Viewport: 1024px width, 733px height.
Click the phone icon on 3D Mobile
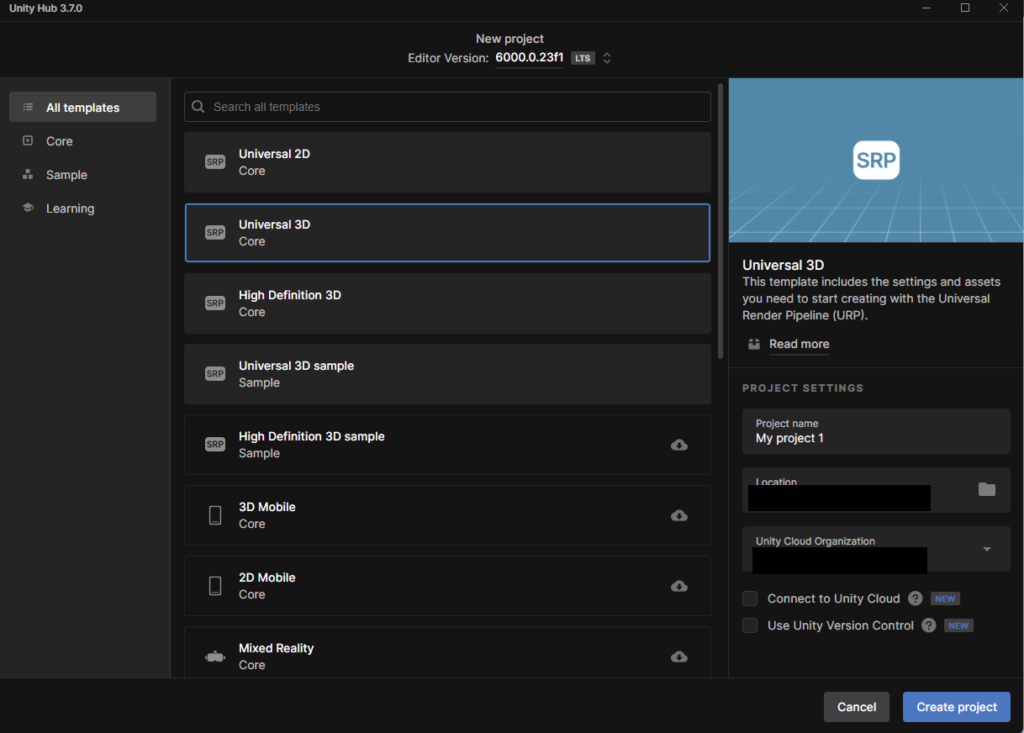click(215, 515)
